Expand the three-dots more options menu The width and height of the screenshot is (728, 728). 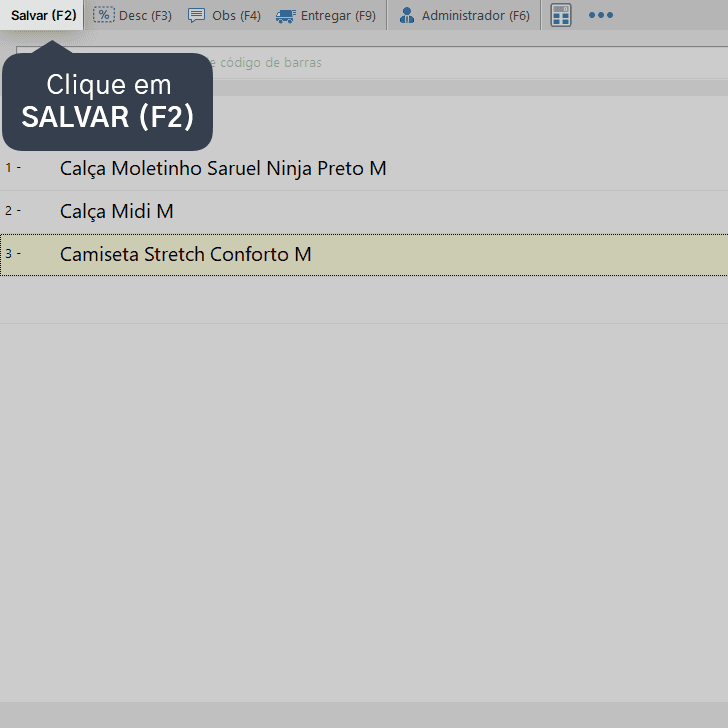point(601,15)
